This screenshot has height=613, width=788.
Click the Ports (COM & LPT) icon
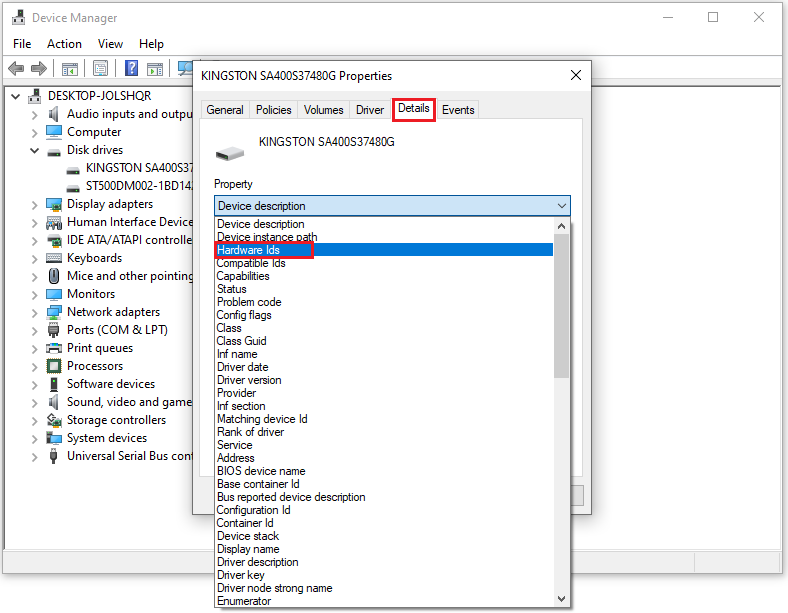(54, 330)
